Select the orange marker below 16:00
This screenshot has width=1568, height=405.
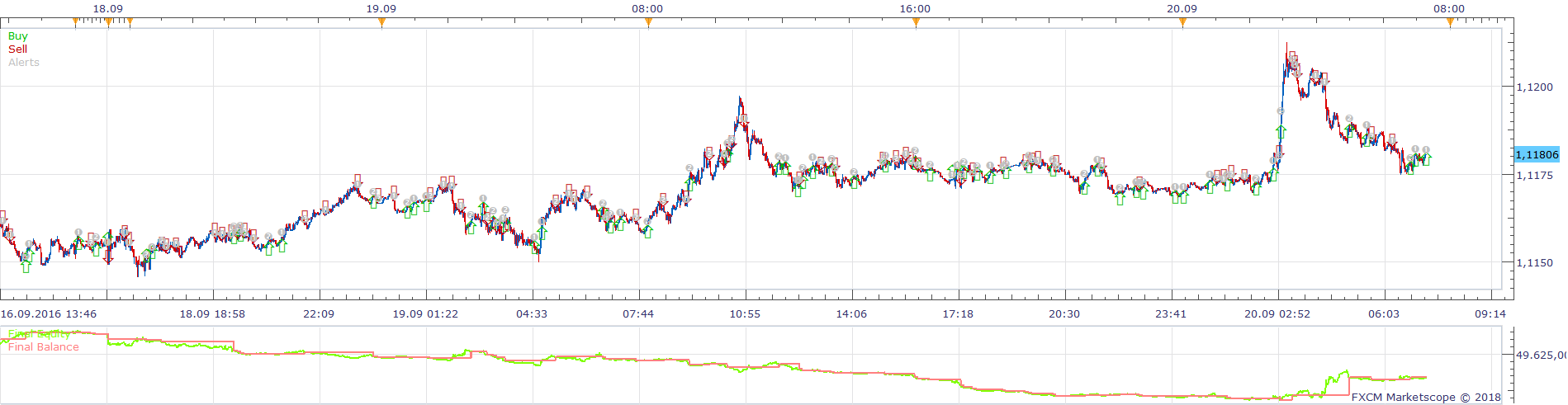916,22
